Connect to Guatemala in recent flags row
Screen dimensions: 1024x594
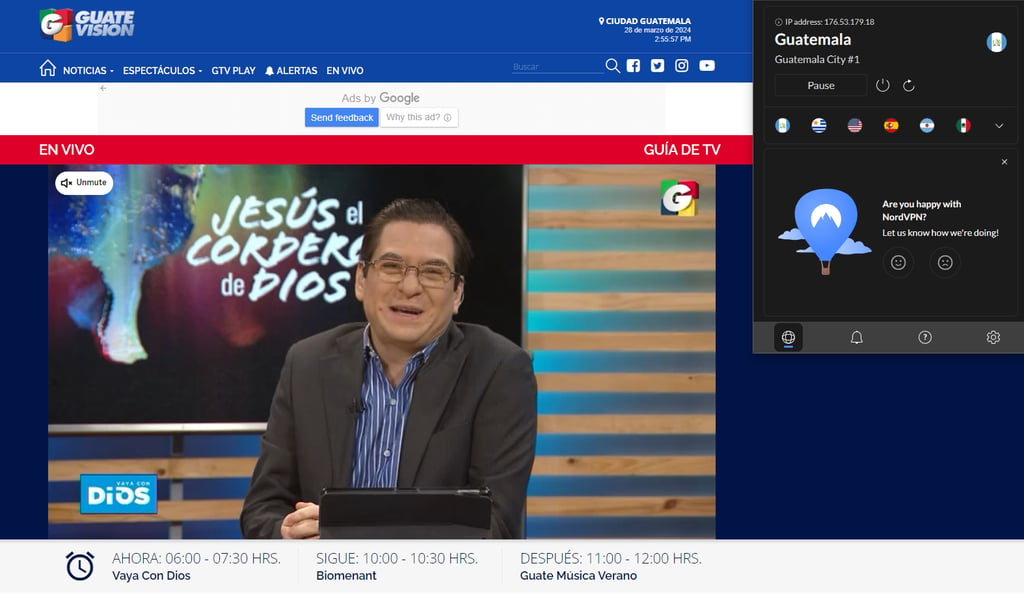[782, 125]
